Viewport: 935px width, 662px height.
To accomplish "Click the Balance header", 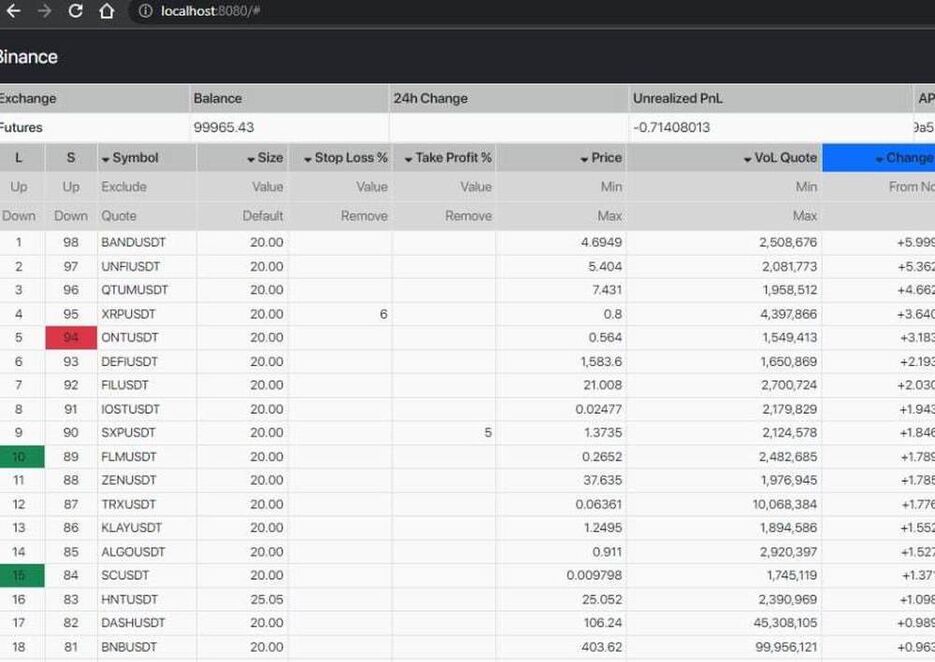I will [218, 98].
